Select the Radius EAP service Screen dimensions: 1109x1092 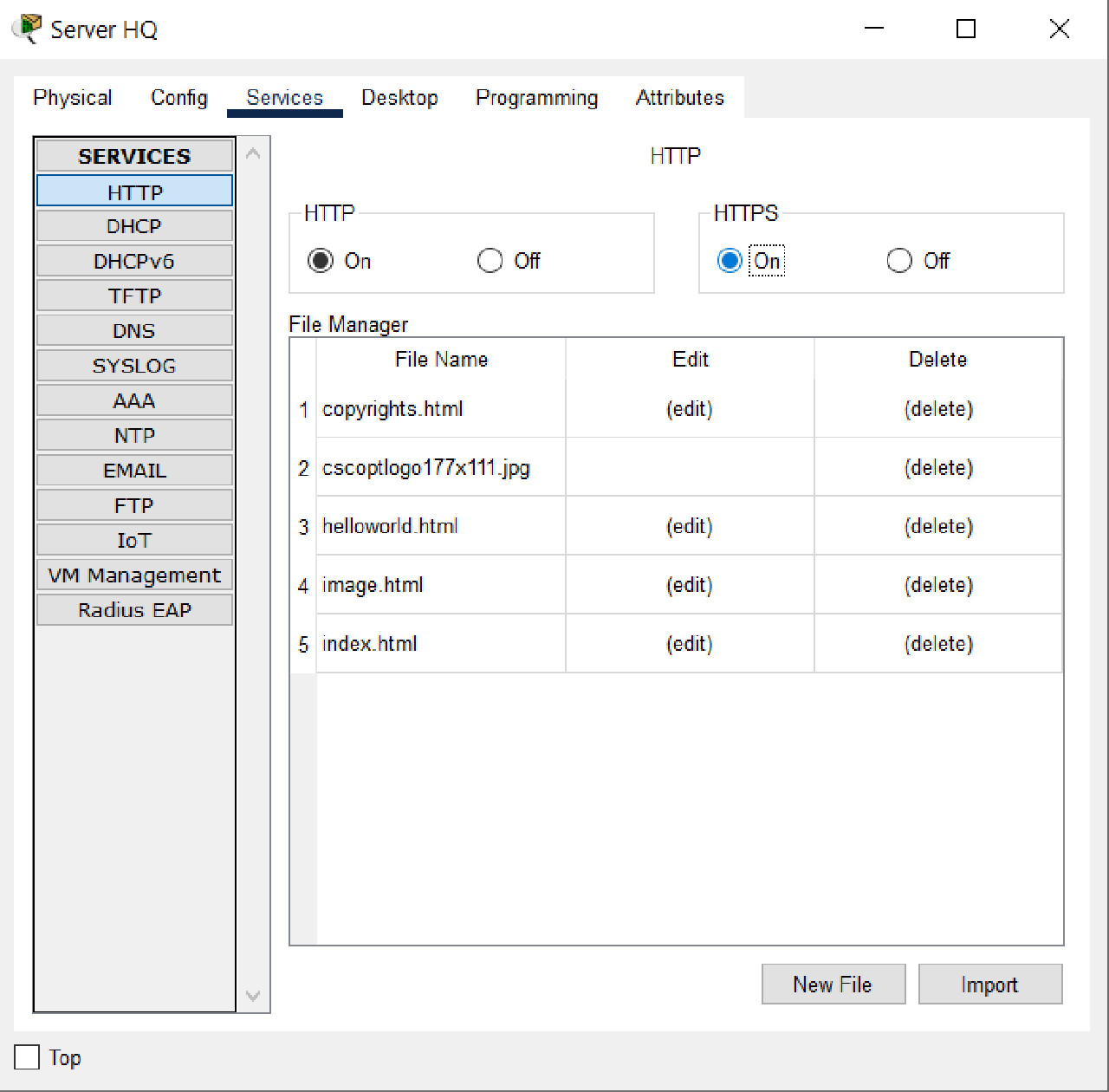tap(133, 609)
